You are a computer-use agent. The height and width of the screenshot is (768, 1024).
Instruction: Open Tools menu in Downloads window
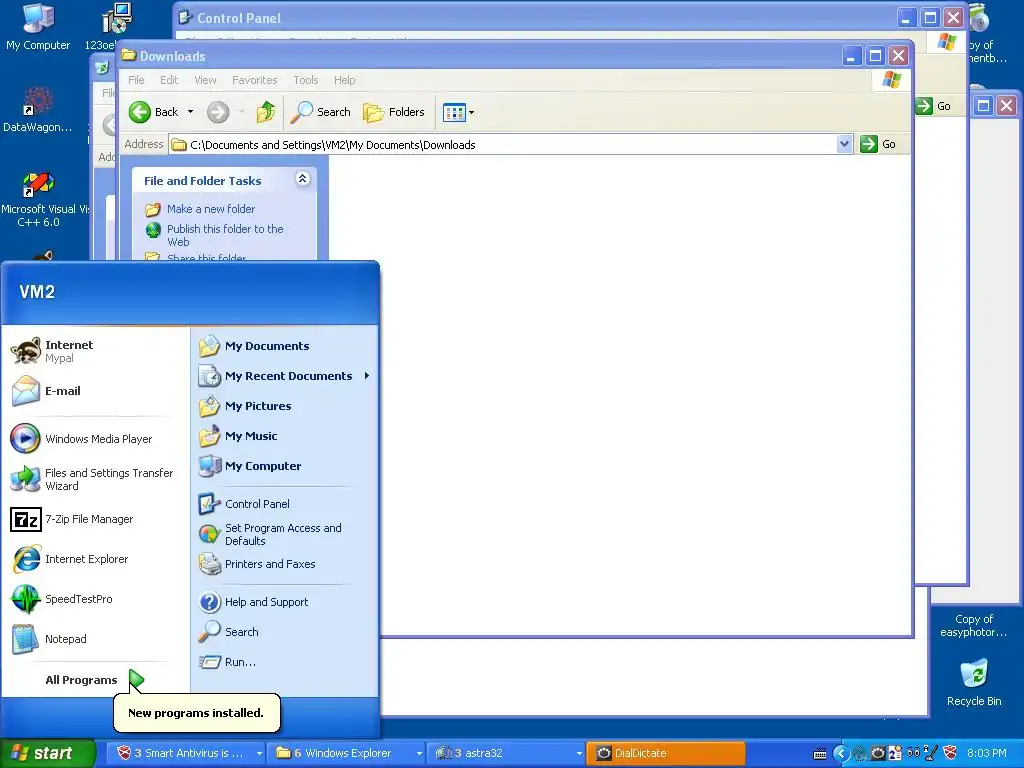coord(306,80)
